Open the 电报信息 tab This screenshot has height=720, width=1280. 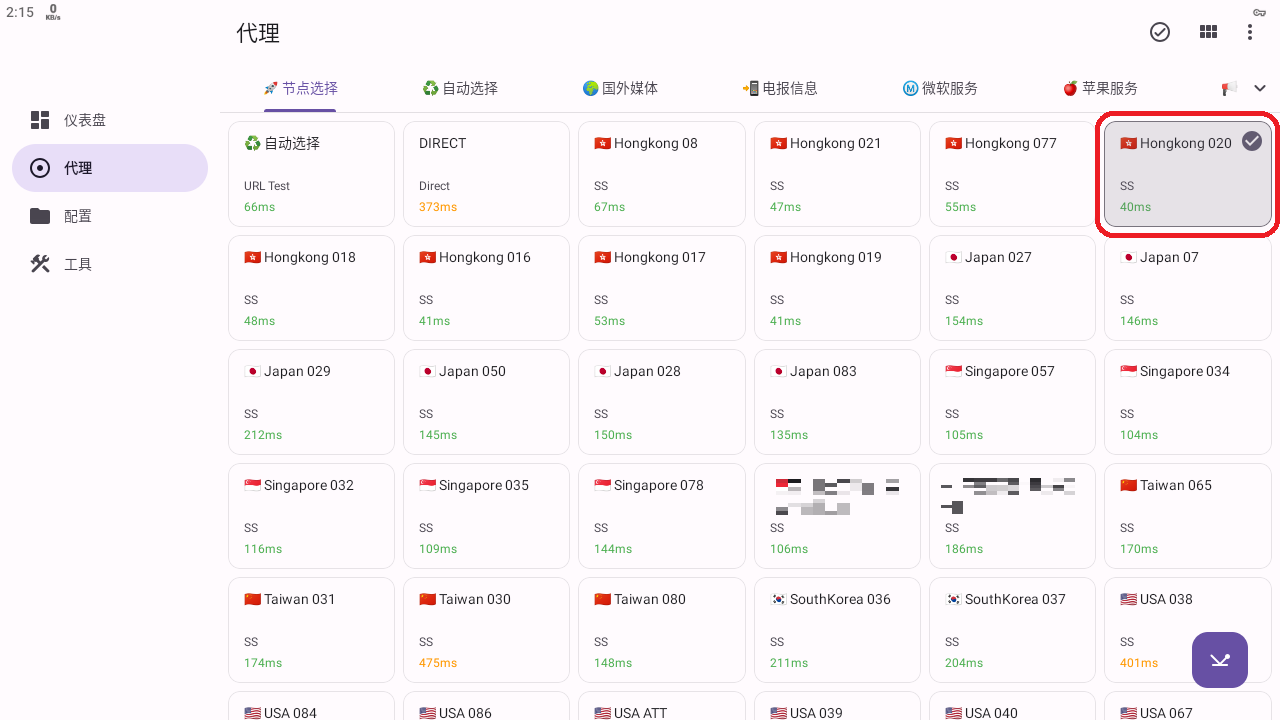(780, 88)
